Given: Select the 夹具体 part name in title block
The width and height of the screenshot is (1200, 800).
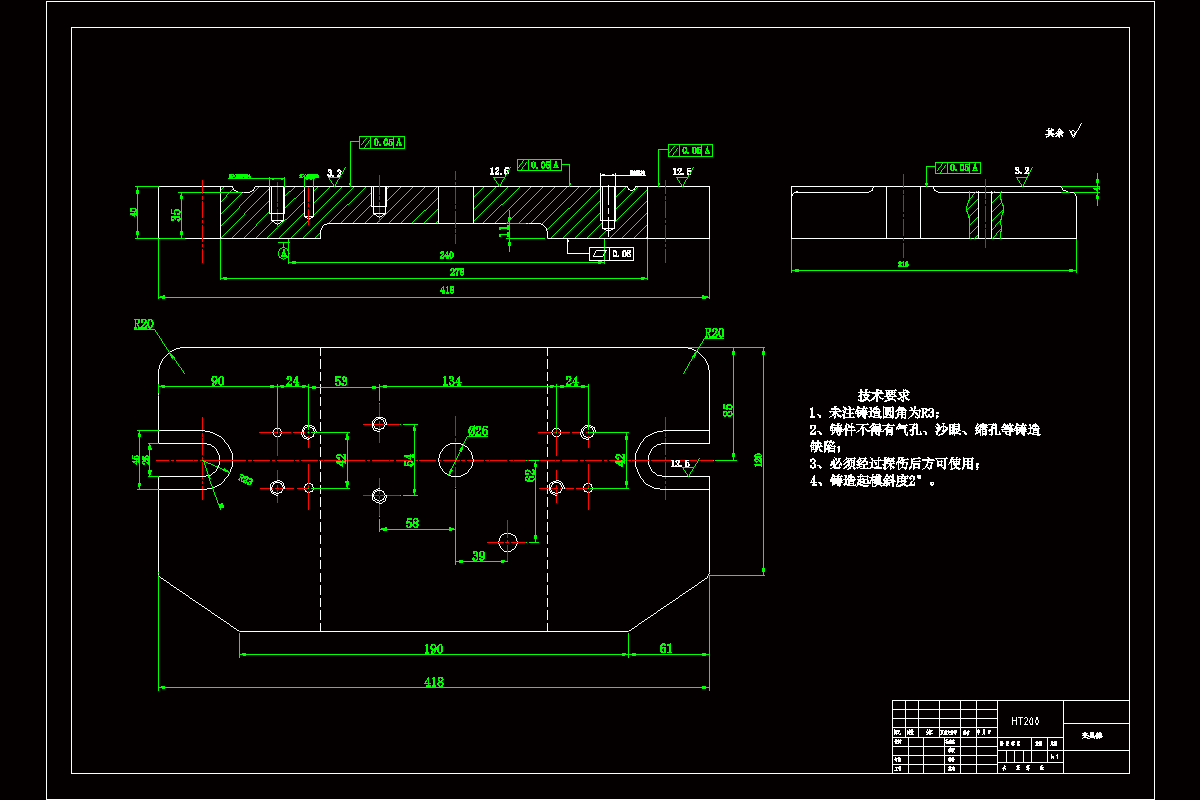Looking at the screenshot, I should (x=1091, y=734).
